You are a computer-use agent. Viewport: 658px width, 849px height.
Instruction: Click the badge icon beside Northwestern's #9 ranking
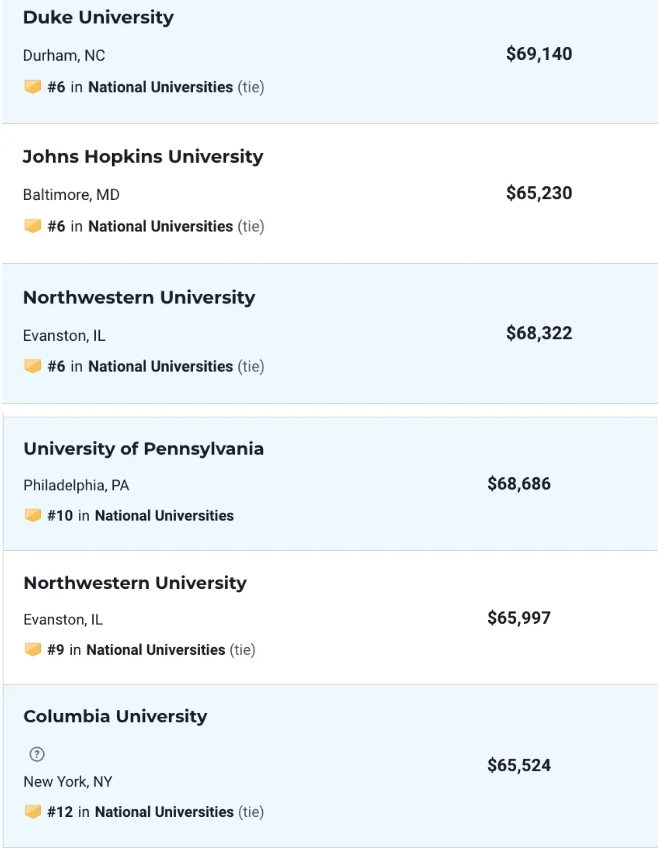tap(33, 650)
